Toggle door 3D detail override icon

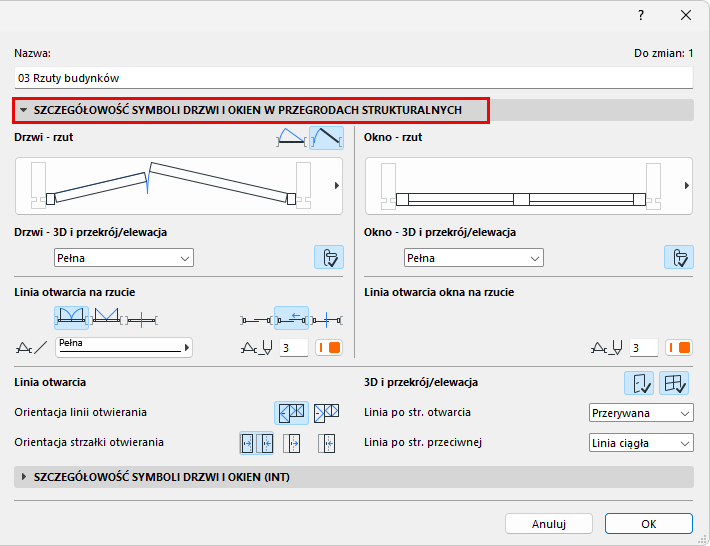[329, 258]
